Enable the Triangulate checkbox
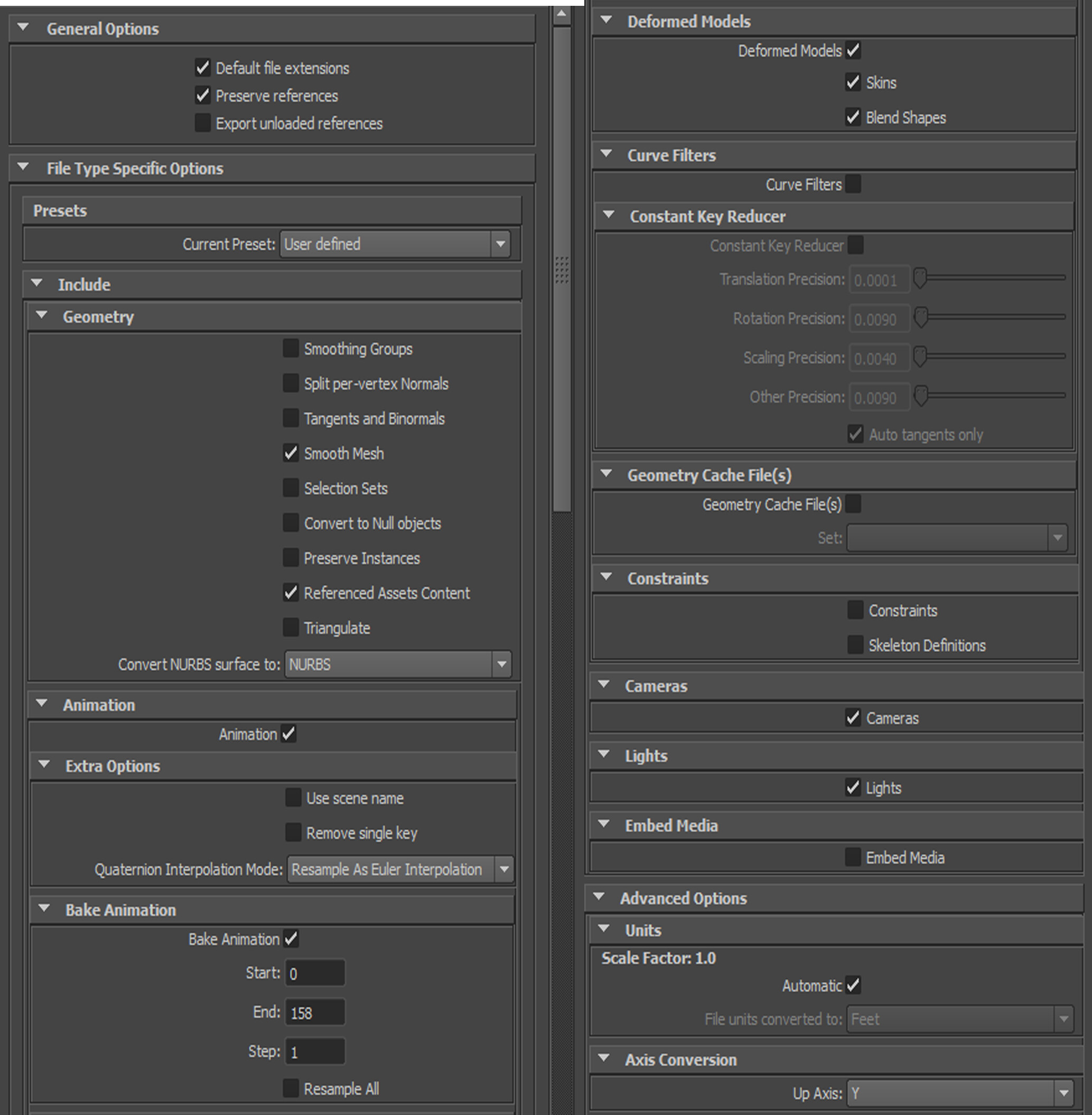1092x1115 pixels. pyautogui.click(x=291, y=627)
